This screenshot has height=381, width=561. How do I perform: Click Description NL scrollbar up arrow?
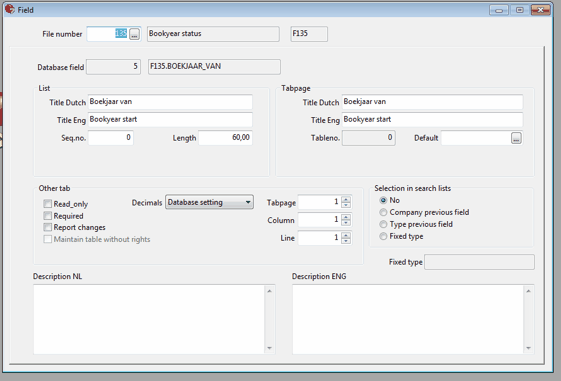pyautogui.click(x=269, y=291)
